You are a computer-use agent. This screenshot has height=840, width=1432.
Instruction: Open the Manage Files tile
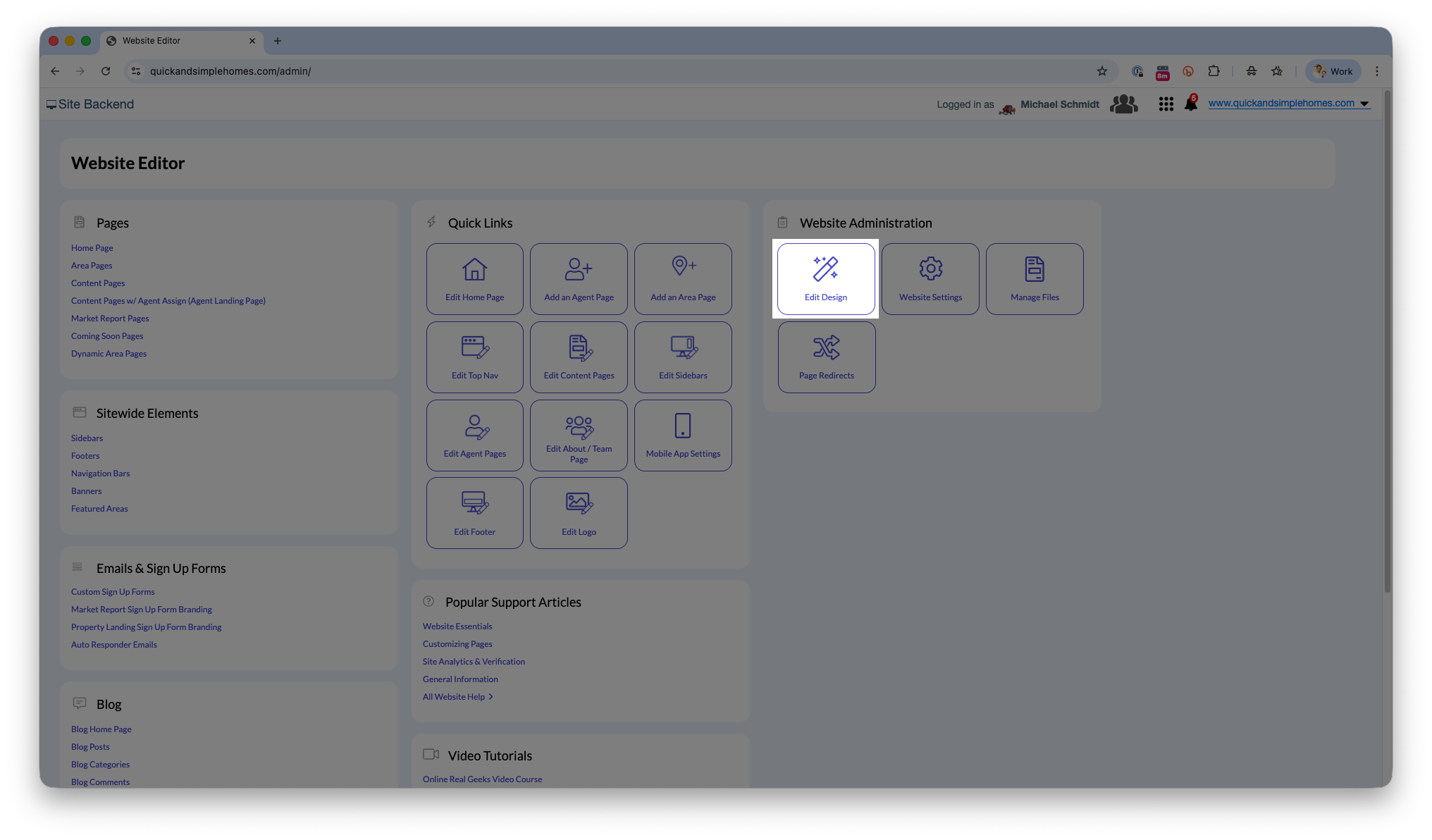1034,279
